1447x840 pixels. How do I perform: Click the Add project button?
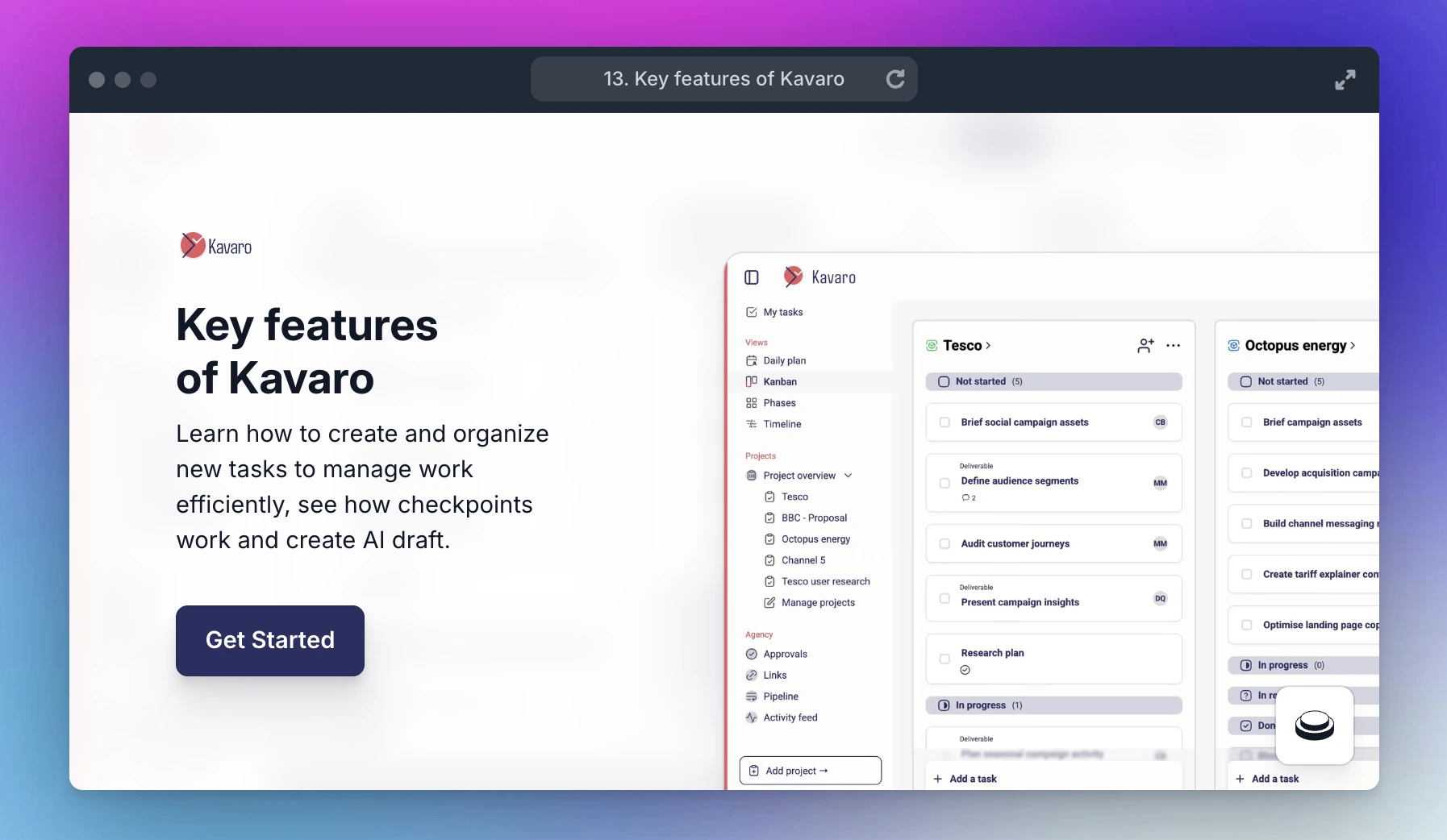pos(811,771)
